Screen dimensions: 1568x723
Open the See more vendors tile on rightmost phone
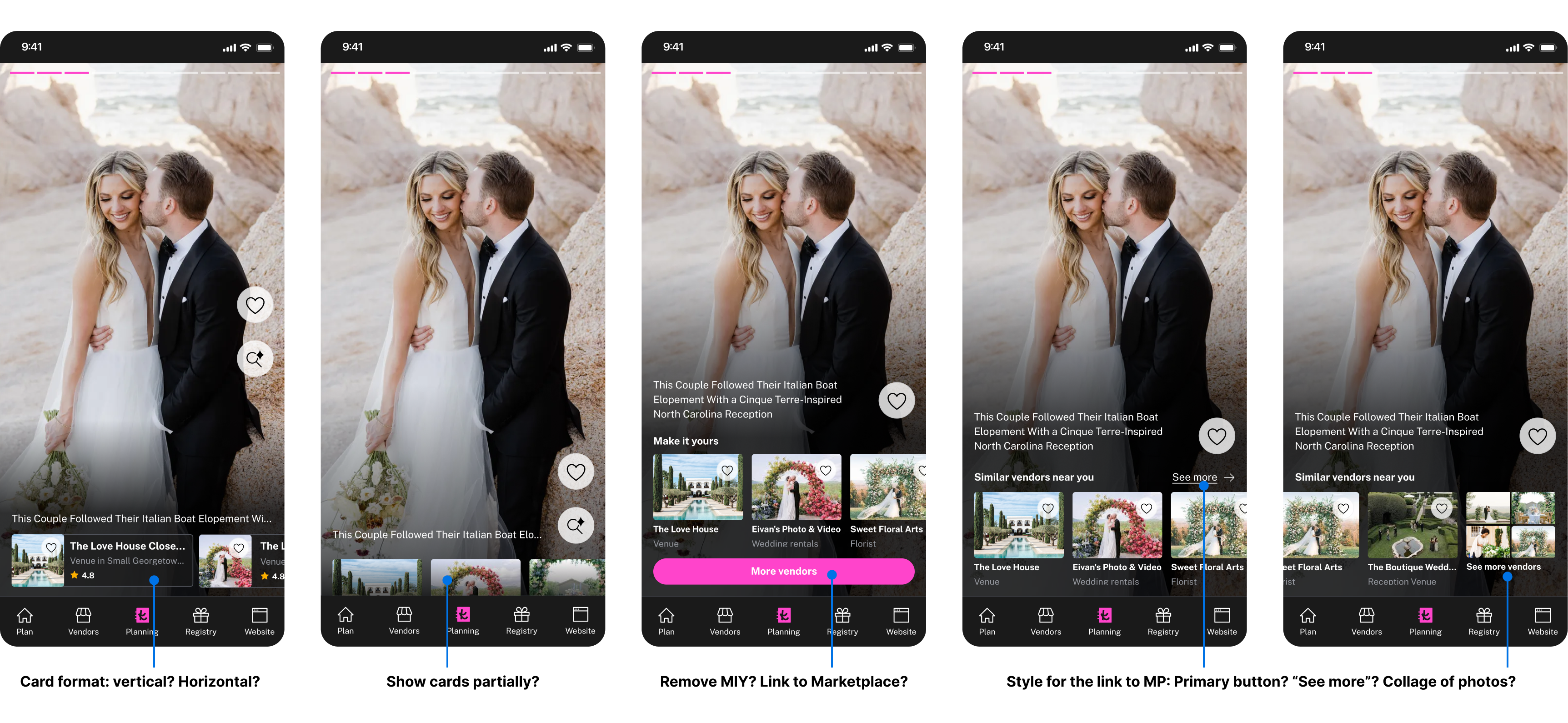[x=1510, y=525]
